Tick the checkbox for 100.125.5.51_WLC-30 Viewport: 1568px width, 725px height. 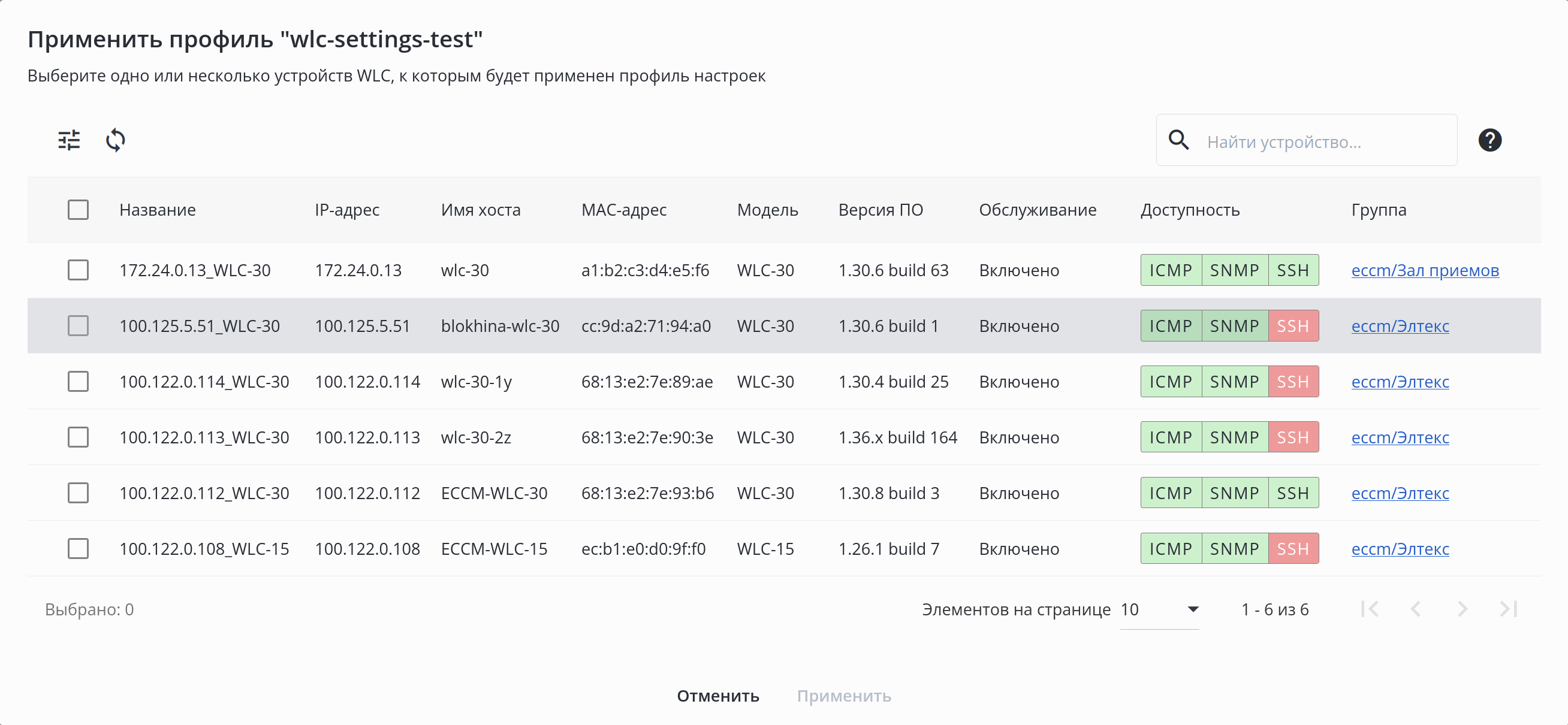78,326
